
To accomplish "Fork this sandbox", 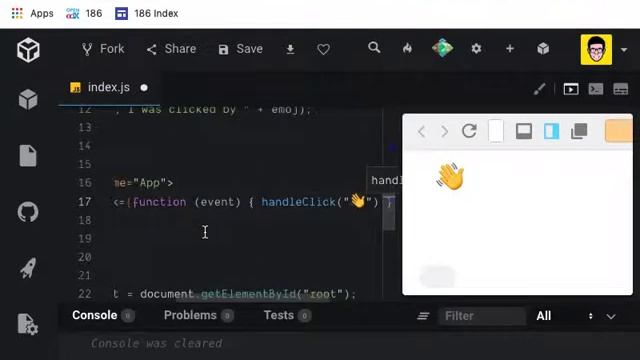I will (x=103, y=49).
